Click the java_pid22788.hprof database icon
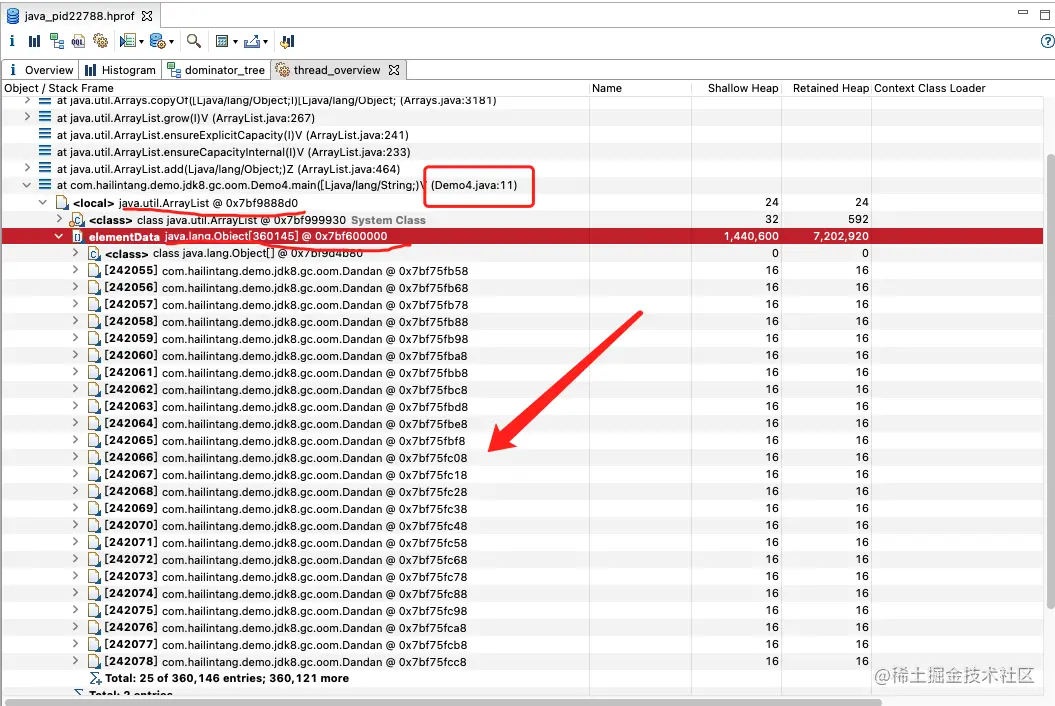Screen dimensions: 1055x706 pyautogui.click(x=13, y=15)
